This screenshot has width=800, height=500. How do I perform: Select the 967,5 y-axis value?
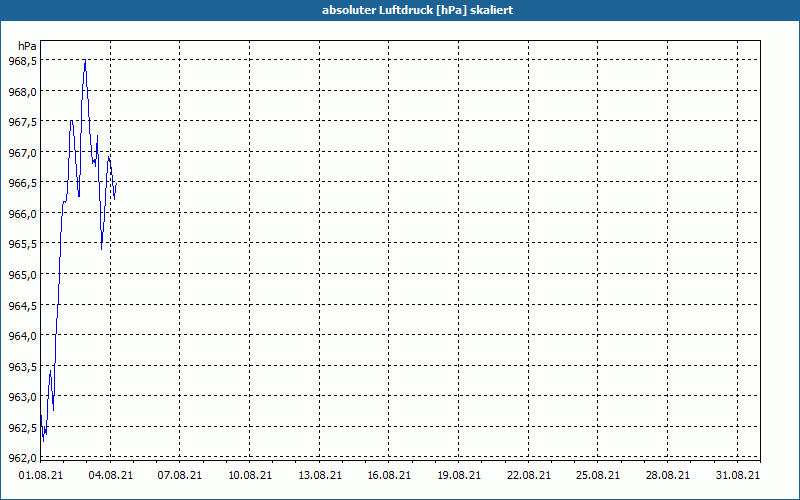pyautogui.click(x=22, y=122)
